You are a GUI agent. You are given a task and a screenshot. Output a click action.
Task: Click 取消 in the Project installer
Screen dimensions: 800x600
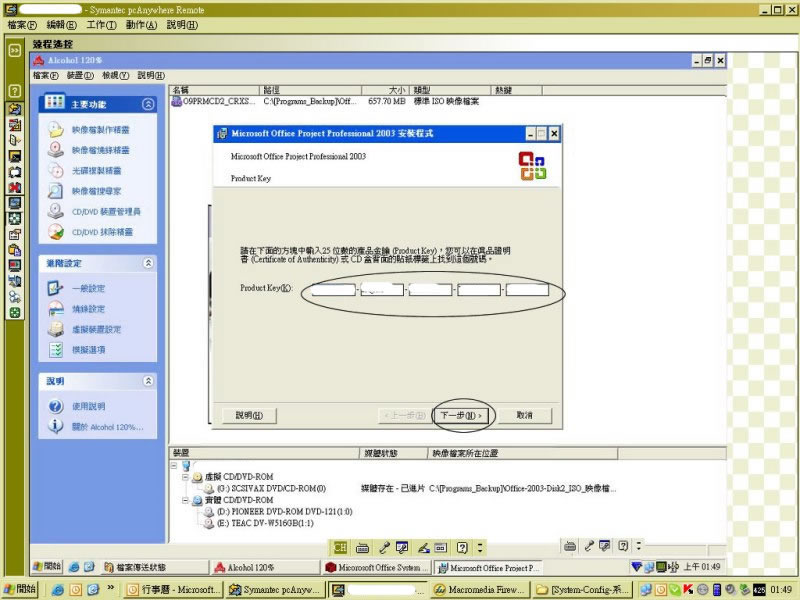[x=524, y=416]
